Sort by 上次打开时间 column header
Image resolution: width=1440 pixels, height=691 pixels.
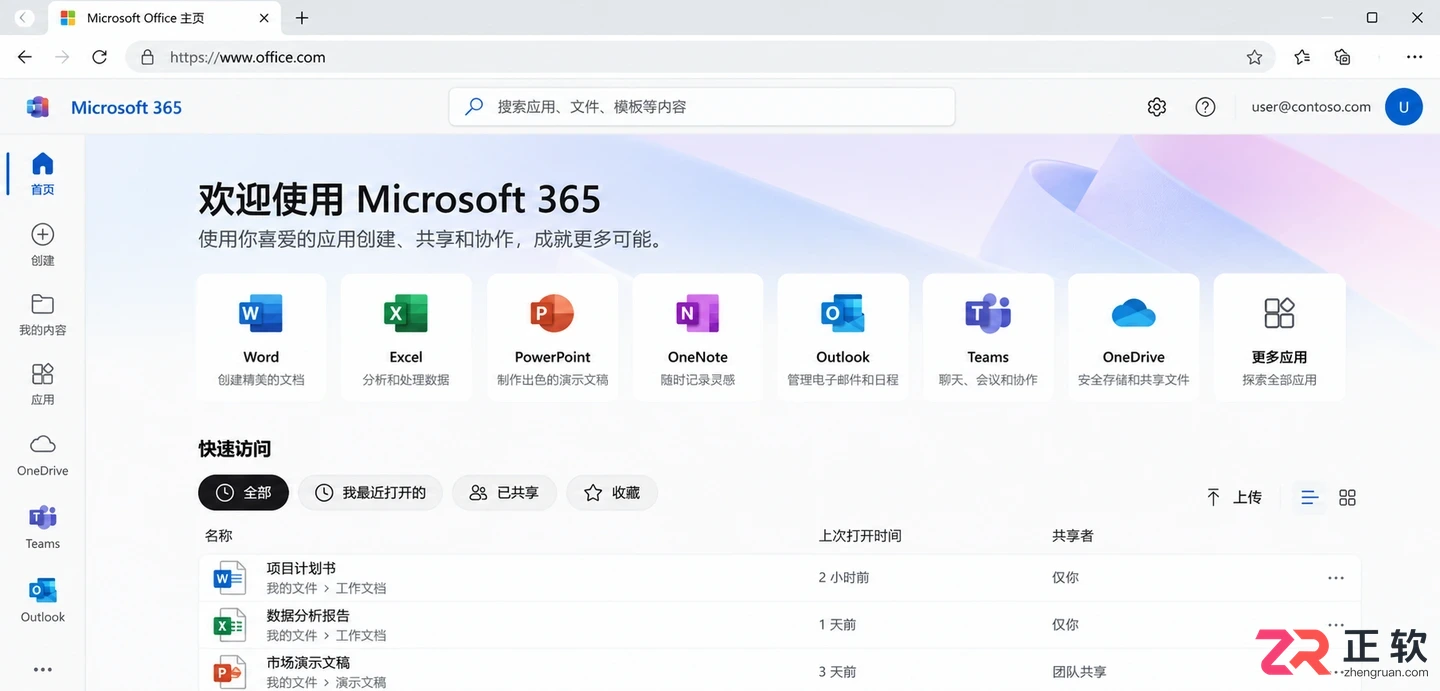click(860, 536)
